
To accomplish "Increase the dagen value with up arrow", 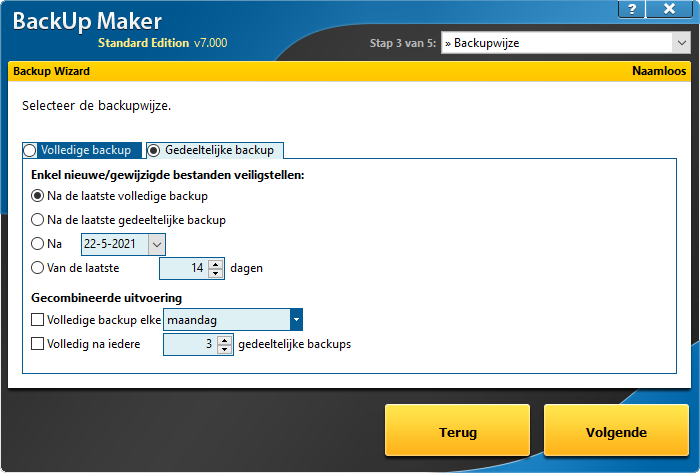I will (216, 264).
